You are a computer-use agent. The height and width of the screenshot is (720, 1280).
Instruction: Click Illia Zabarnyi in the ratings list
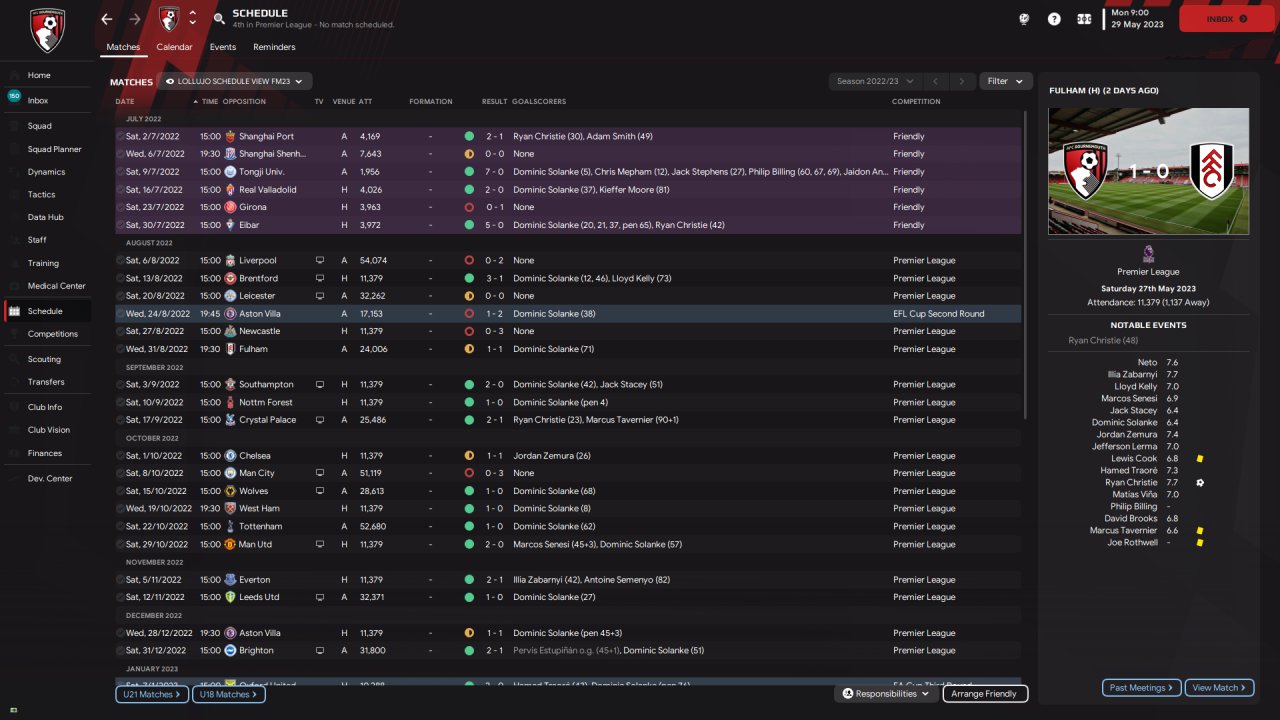(x=1133, y=375)
